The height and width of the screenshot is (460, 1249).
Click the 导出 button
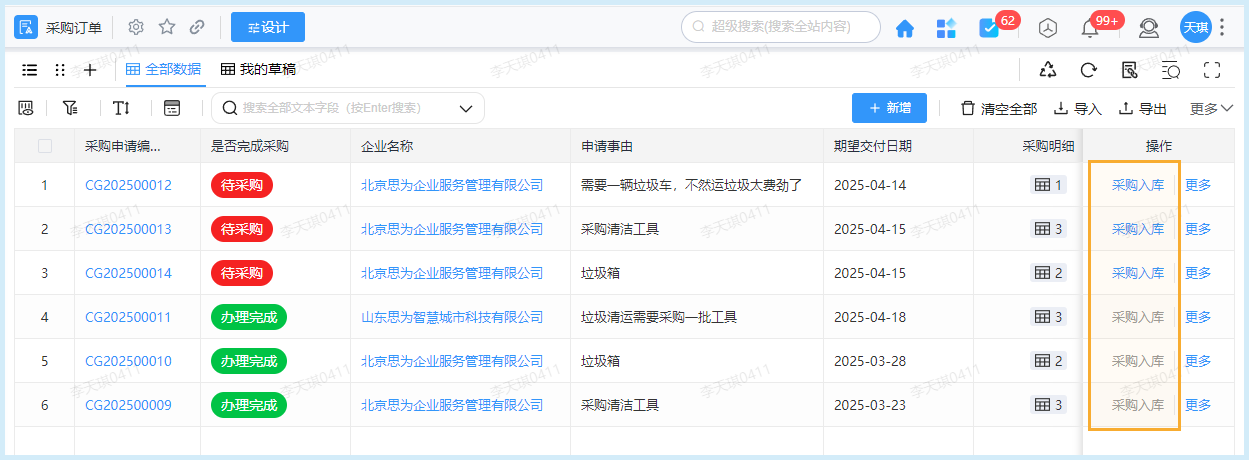tap(1142, 108)
